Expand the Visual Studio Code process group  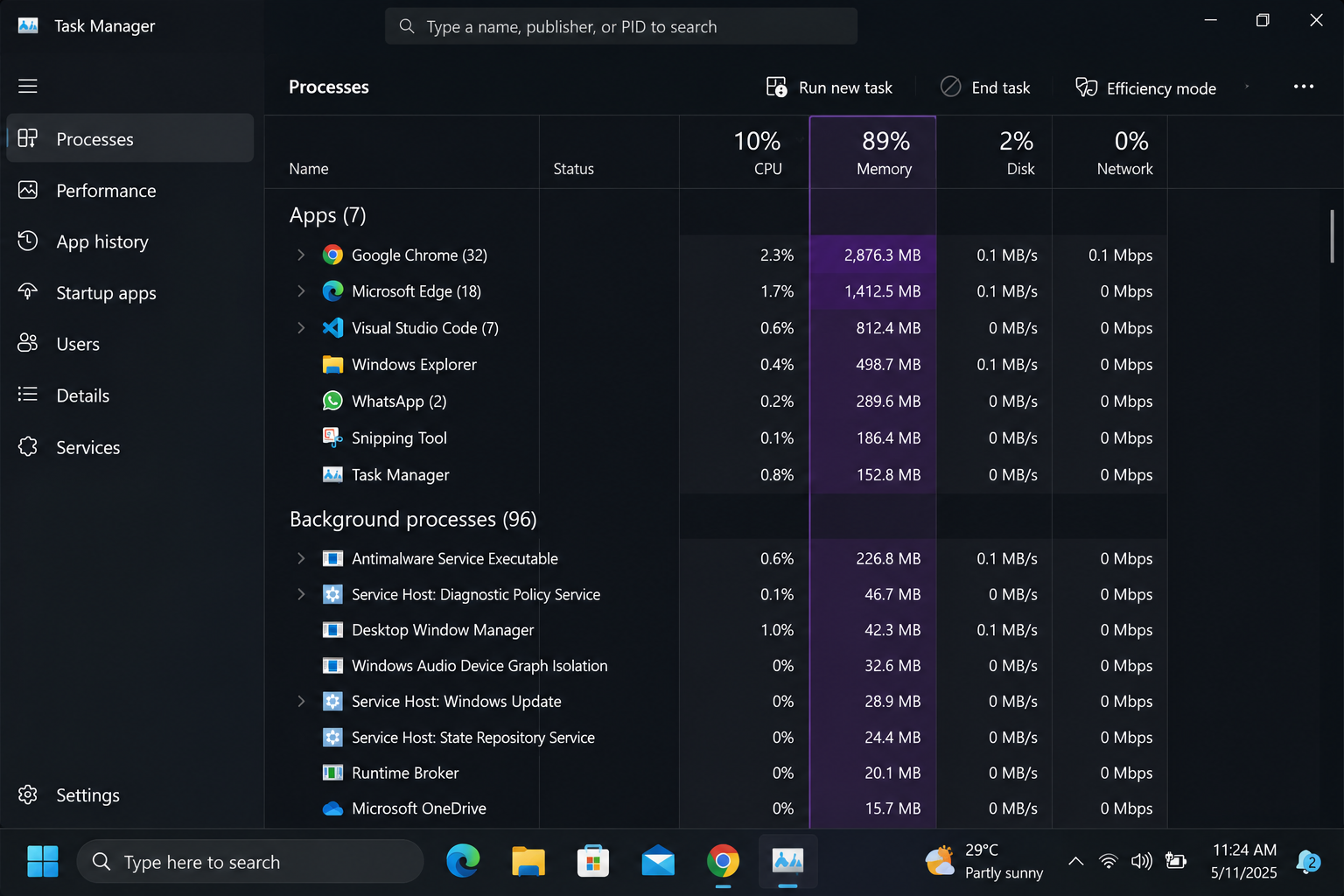pyautogui.click(x=301, y=327)
